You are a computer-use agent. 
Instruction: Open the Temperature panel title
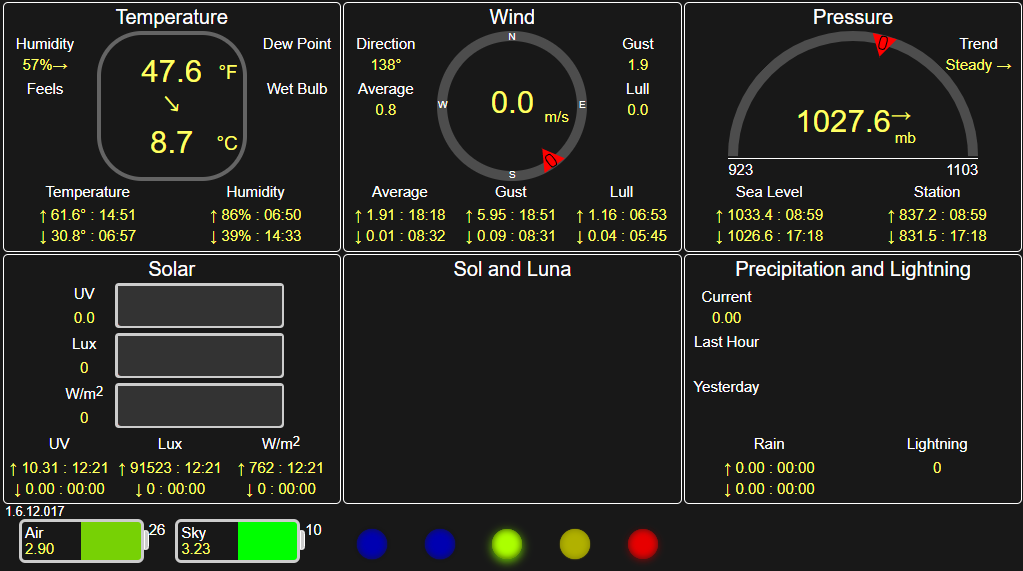coord(171,17)
